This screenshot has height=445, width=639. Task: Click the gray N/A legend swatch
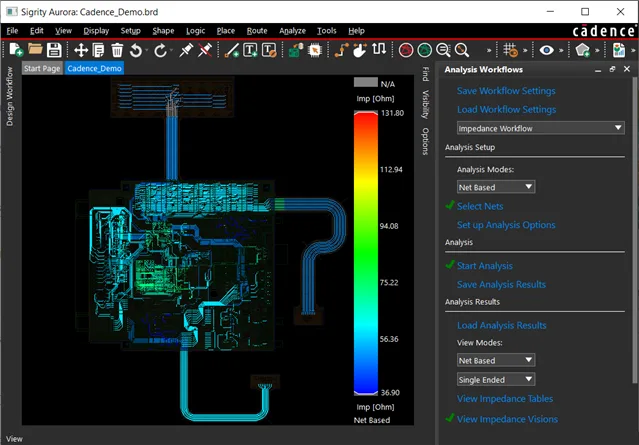tap(366, 83)
